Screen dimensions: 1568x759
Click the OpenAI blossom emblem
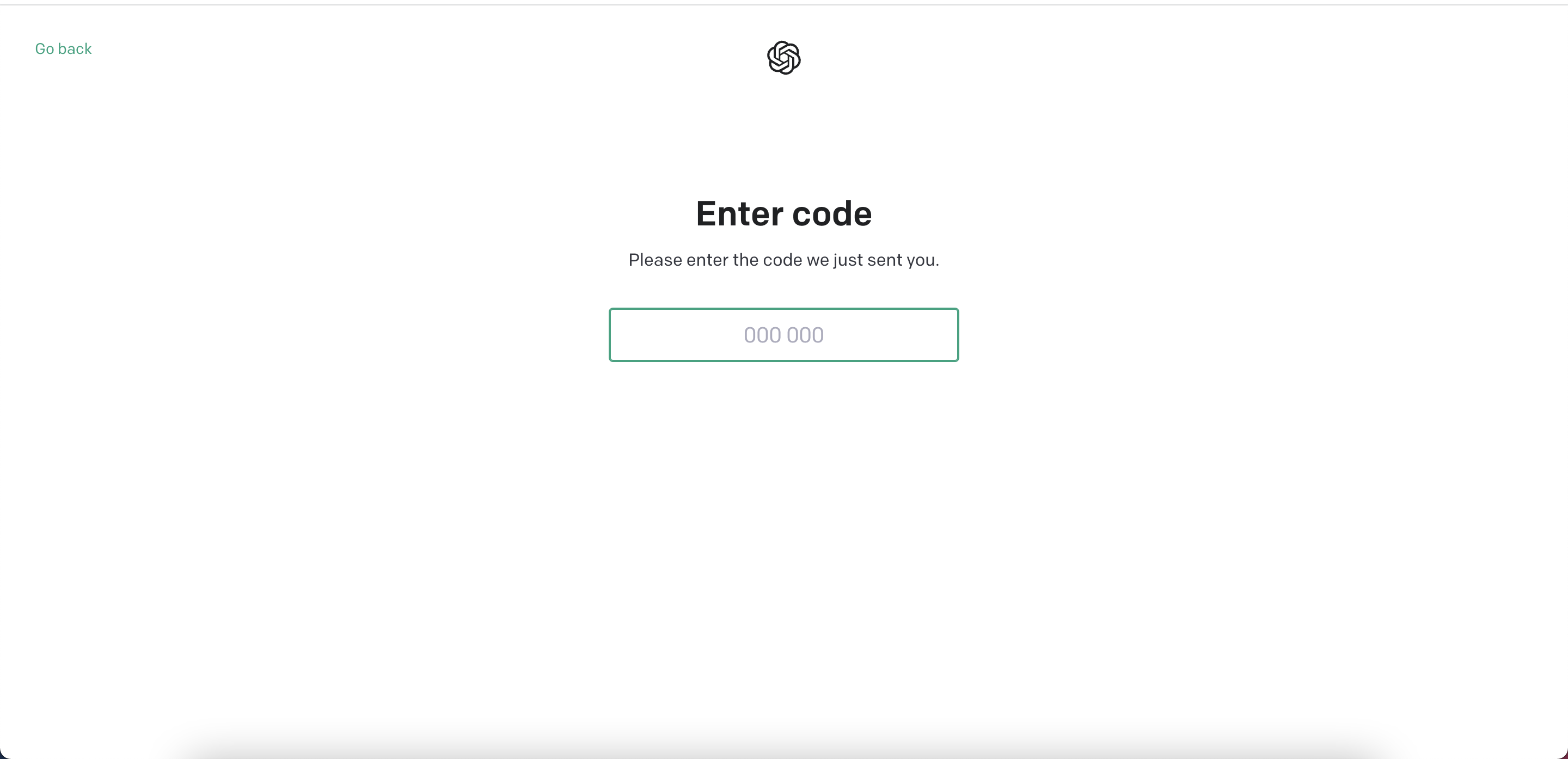783,58
